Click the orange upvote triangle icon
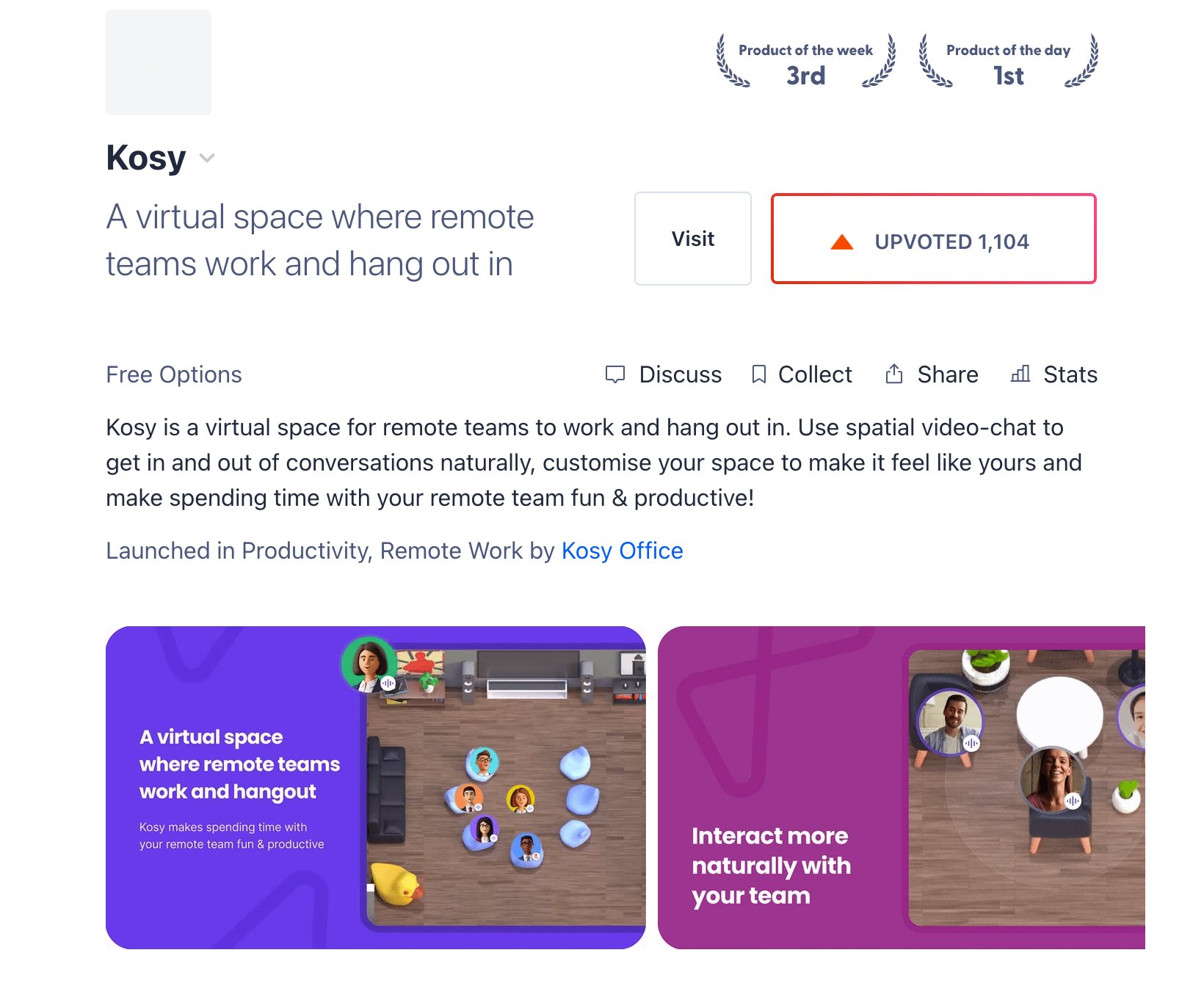The image size is (1204, 983). tap(842, 242)
